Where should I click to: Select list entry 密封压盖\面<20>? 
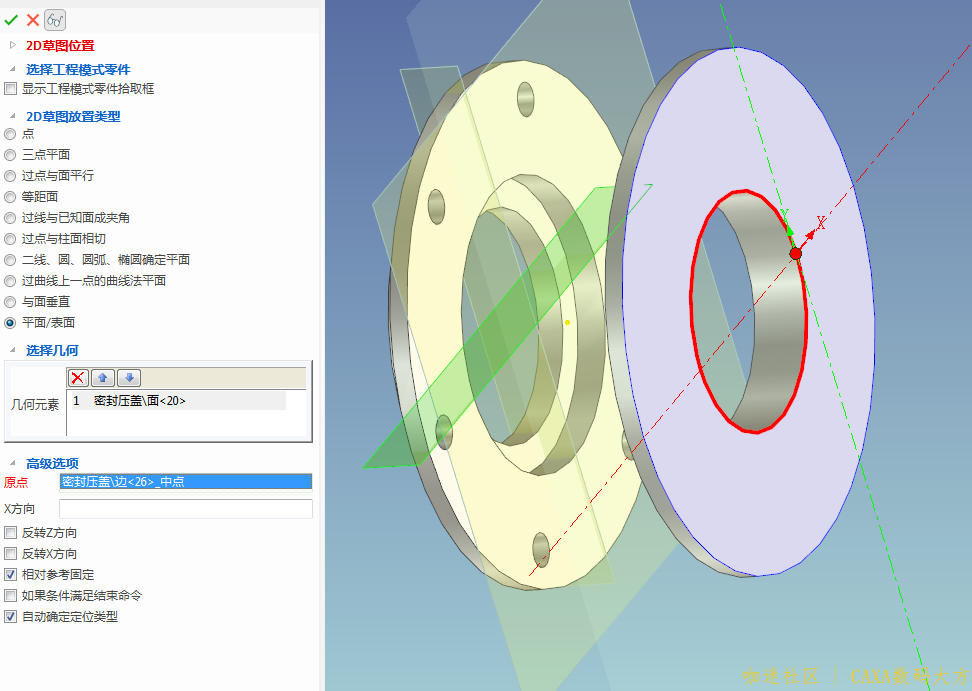point(140,401)
